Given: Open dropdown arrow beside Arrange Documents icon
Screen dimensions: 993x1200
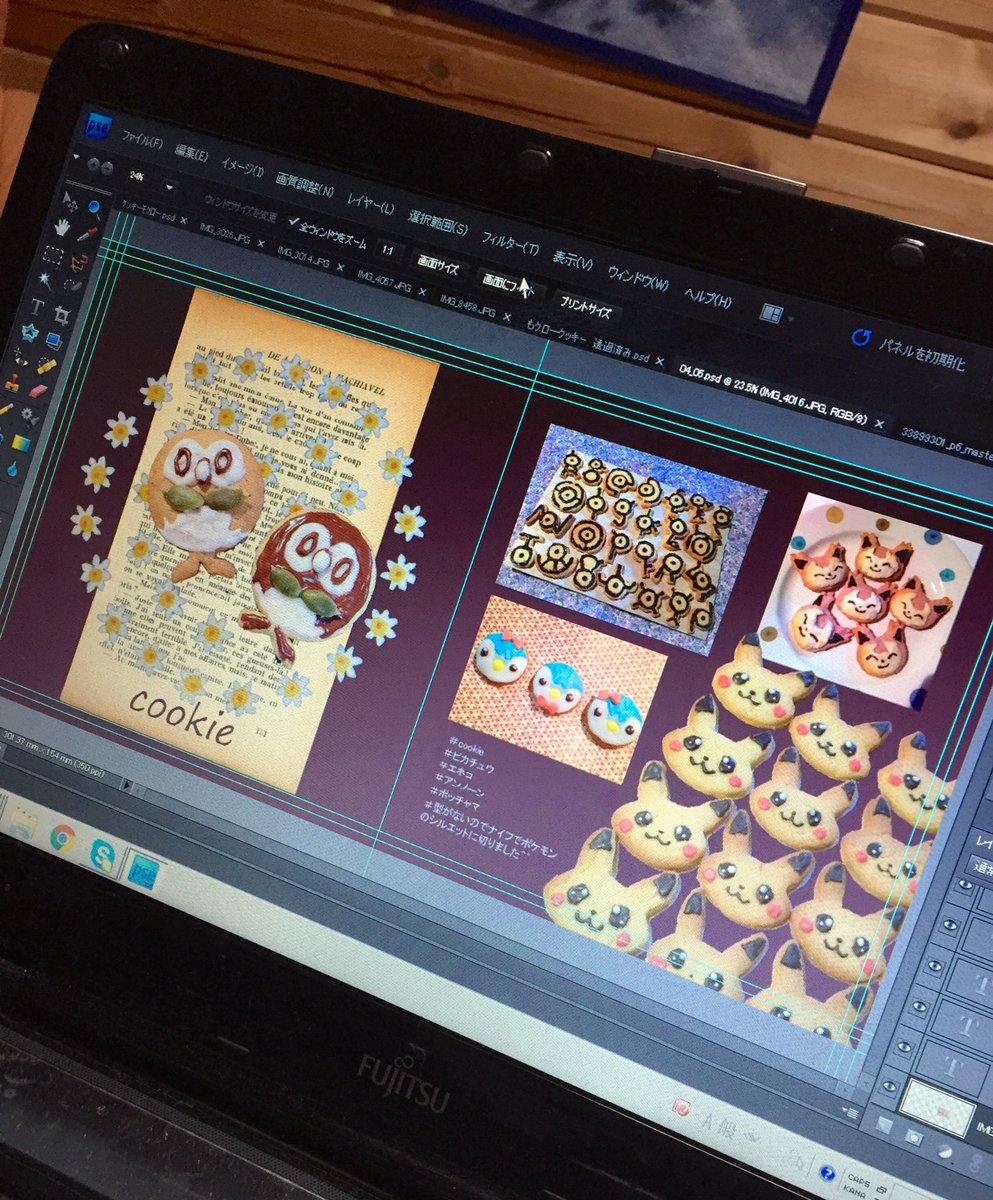Looking at the screenshot, I should (x=791, y=319).
